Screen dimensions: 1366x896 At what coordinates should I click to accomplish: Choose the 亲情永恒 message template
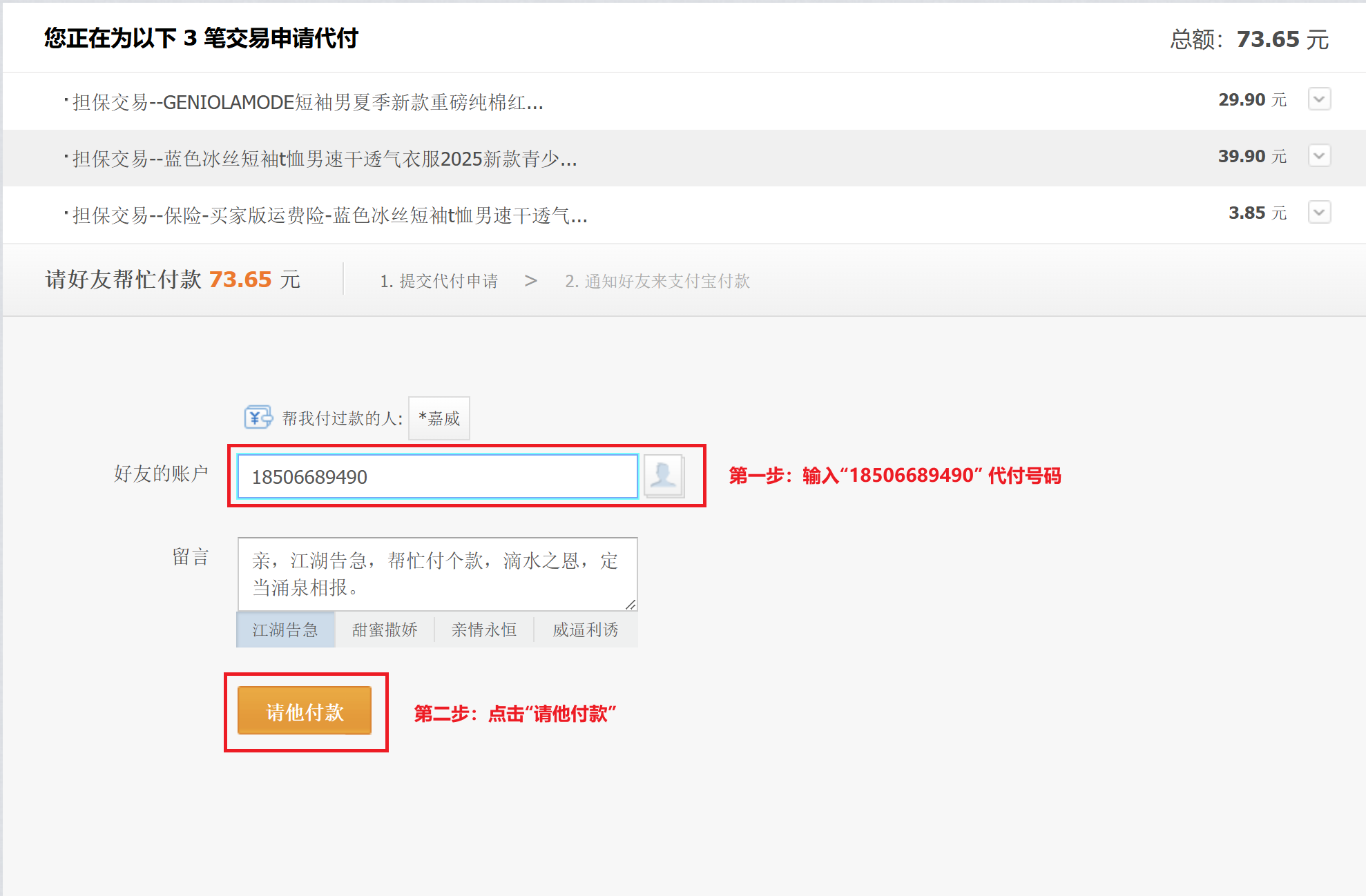pyautogui.click(x=484, y=630)
